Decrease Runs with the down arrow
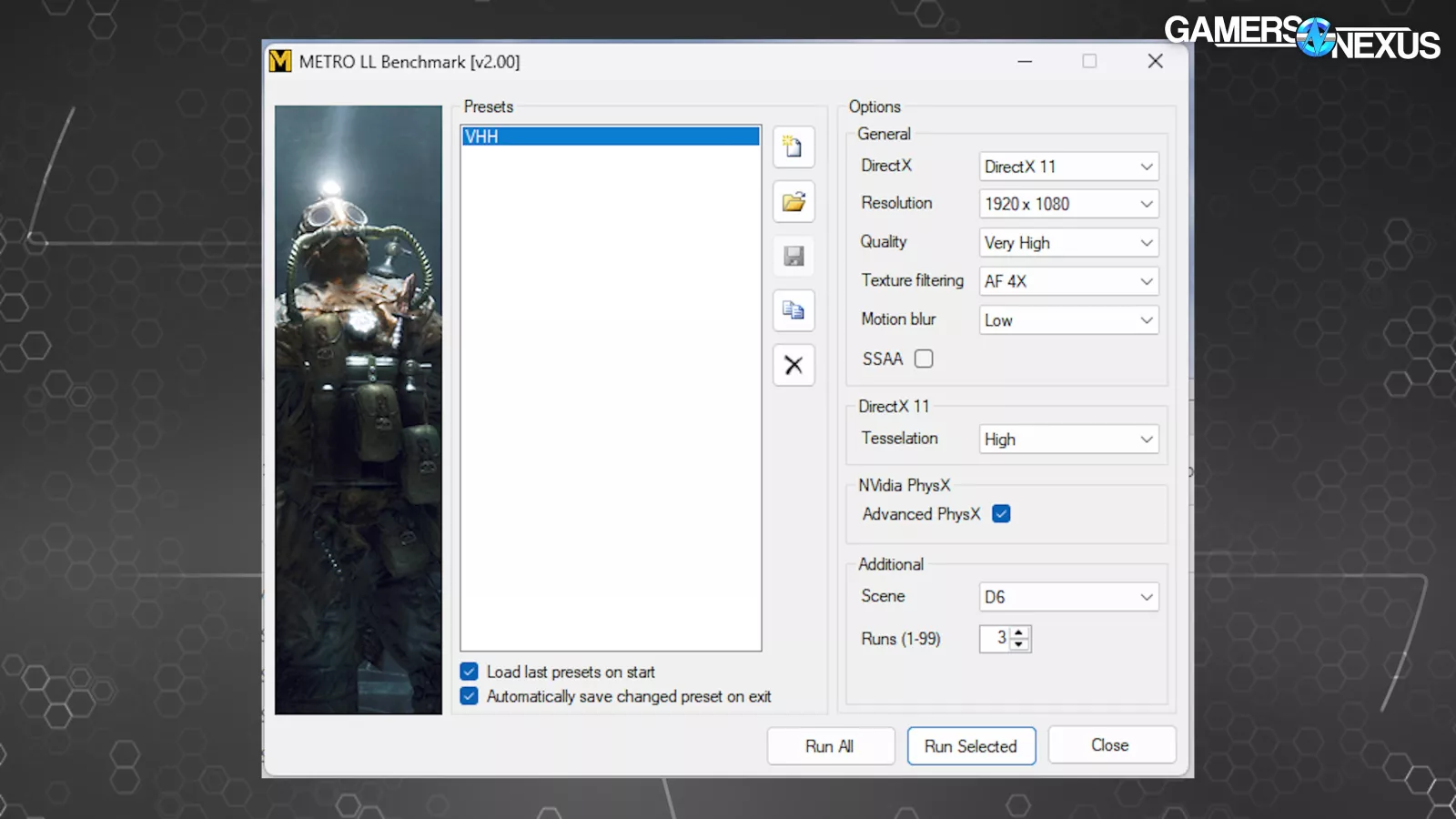Screen dimensions: 1456x819 pos(1019,644)
